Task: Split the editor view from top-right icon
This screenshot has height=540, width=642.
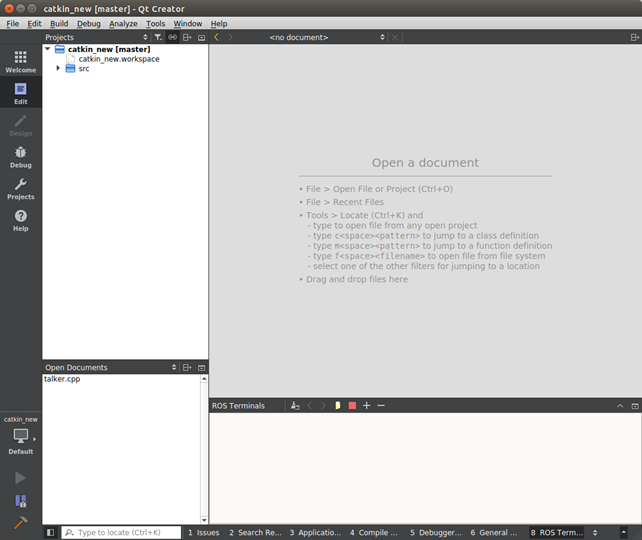Action: tap(634, 37)
